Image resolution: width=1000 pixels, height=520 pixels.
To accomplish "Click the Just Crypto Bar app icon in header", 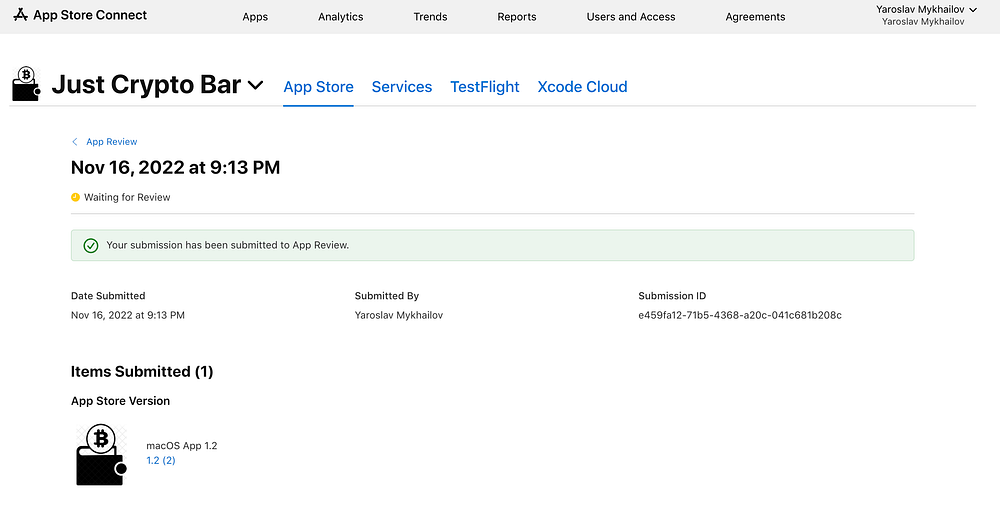I will point(26,84).
